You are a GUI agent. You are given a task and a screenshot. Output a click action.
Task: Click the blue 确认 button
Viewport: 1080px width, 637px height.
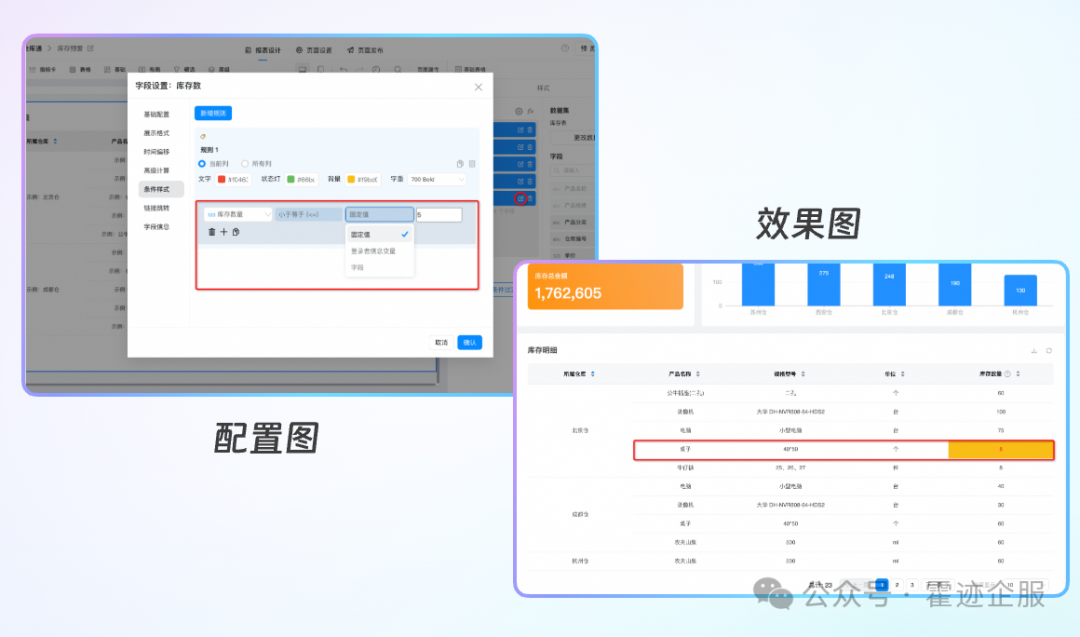click(469, 342)
